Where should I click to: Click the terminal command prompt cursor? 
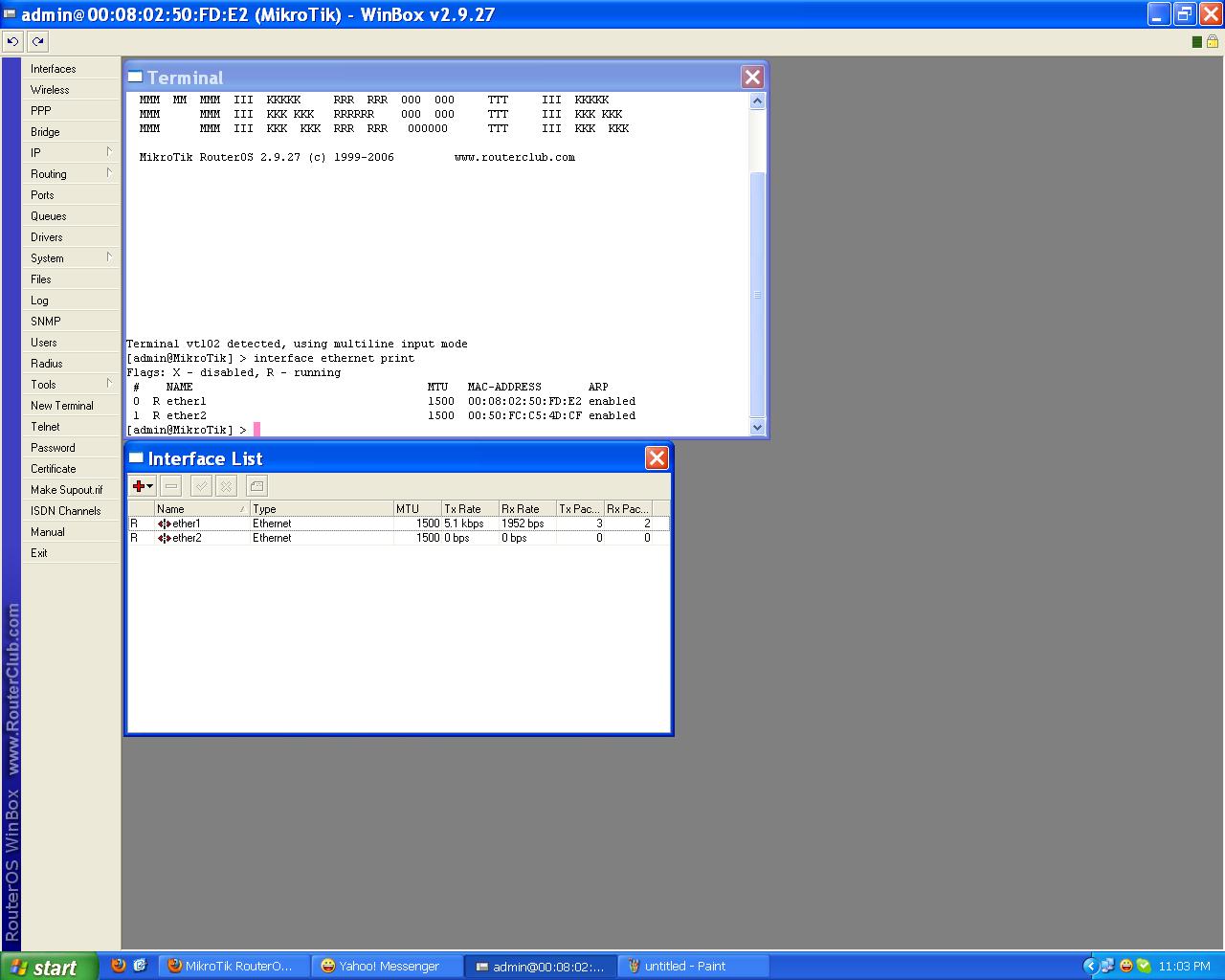(256, 430)
